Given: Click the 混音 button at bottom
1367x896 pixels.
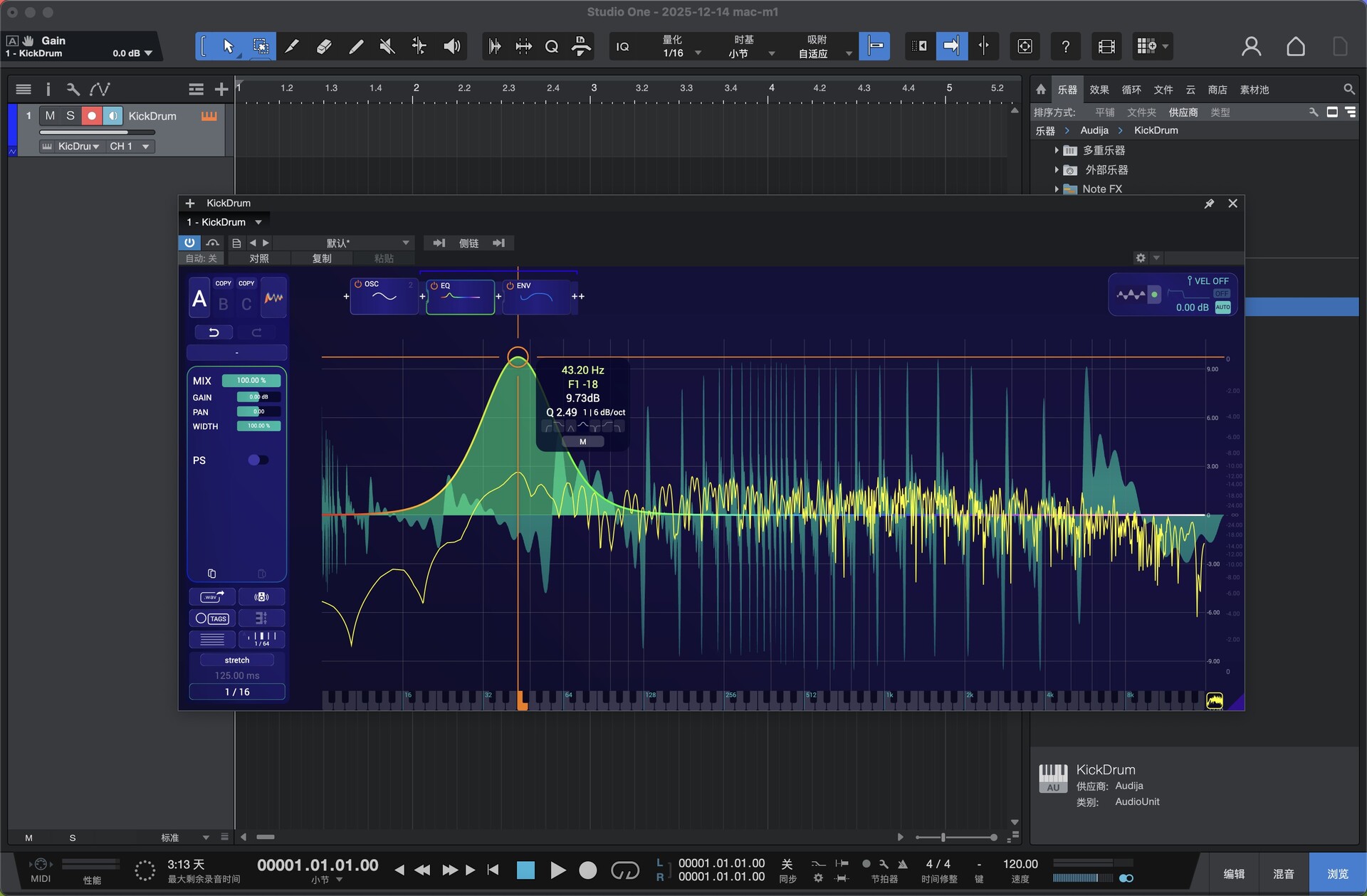Looking at the screenshot, I should [1283, 873].
